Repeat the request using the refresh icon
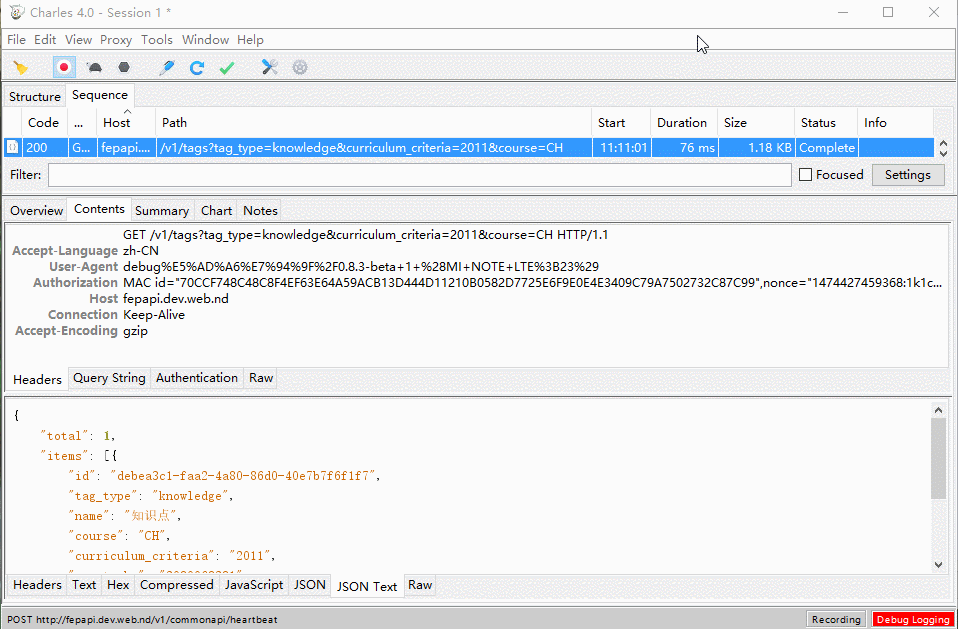 196,67
